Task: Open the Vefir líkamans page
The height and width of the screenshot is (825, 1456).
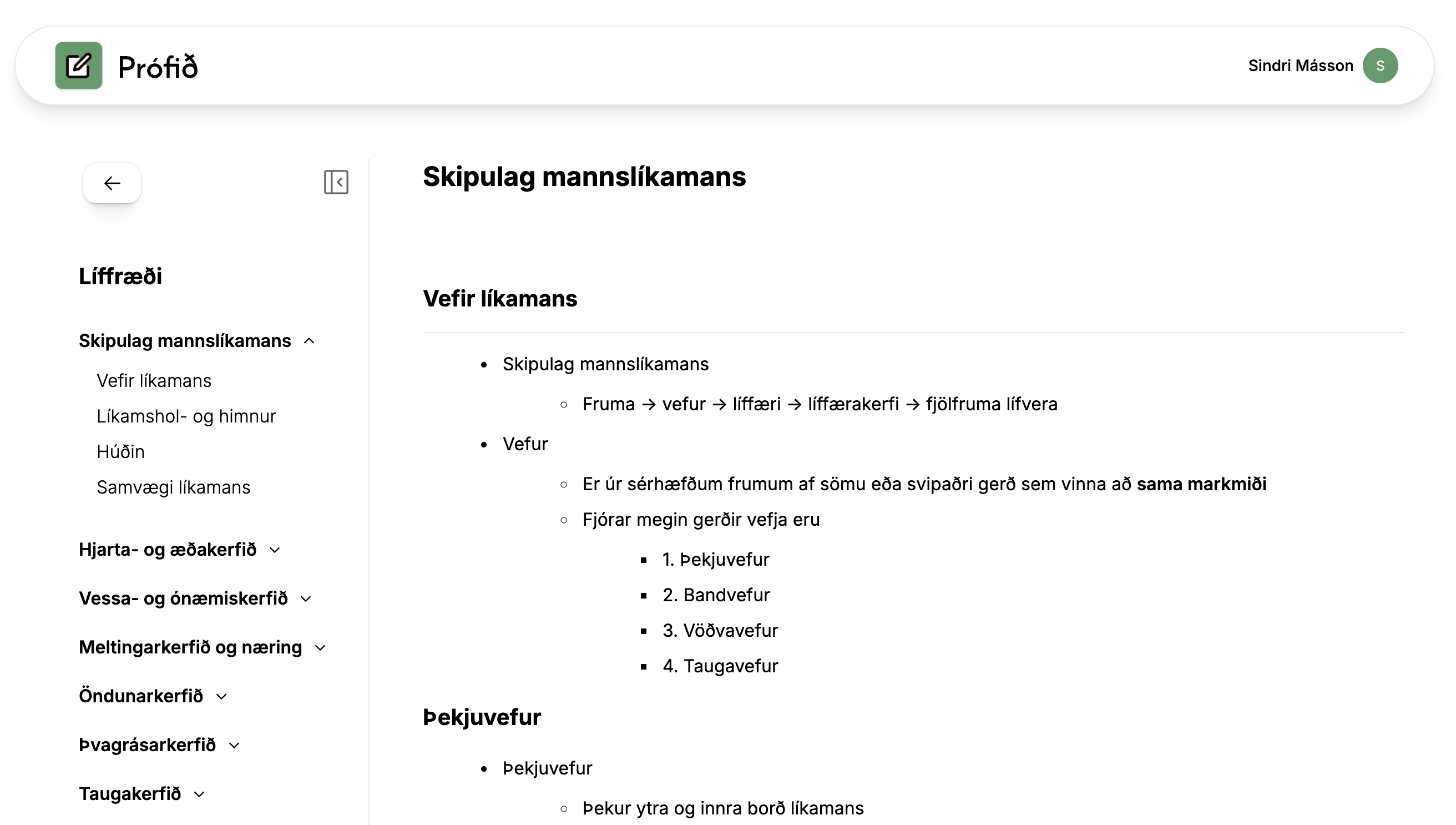Action: click(154, 380)
